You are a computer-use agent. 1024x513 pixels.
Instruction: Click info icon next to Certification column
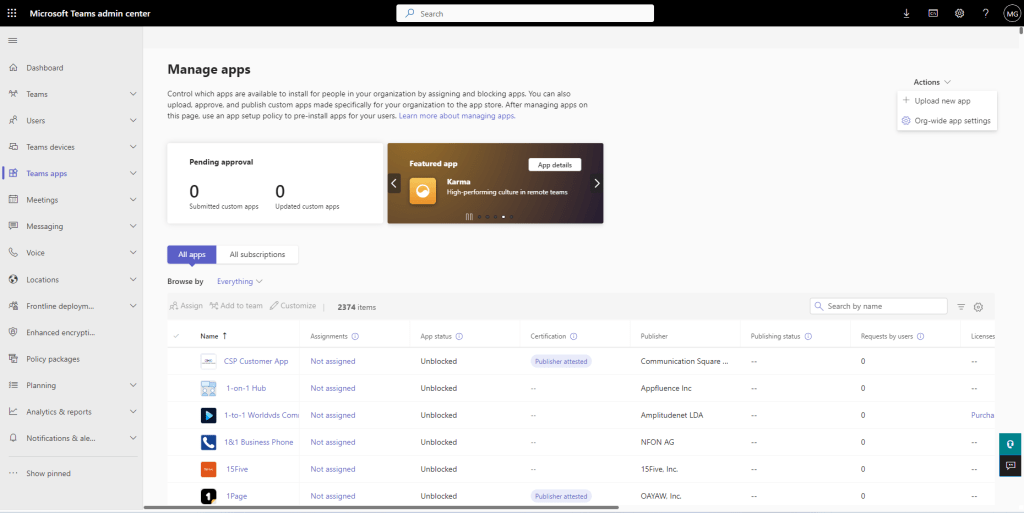pyautogui.click(x=573, y=336)
